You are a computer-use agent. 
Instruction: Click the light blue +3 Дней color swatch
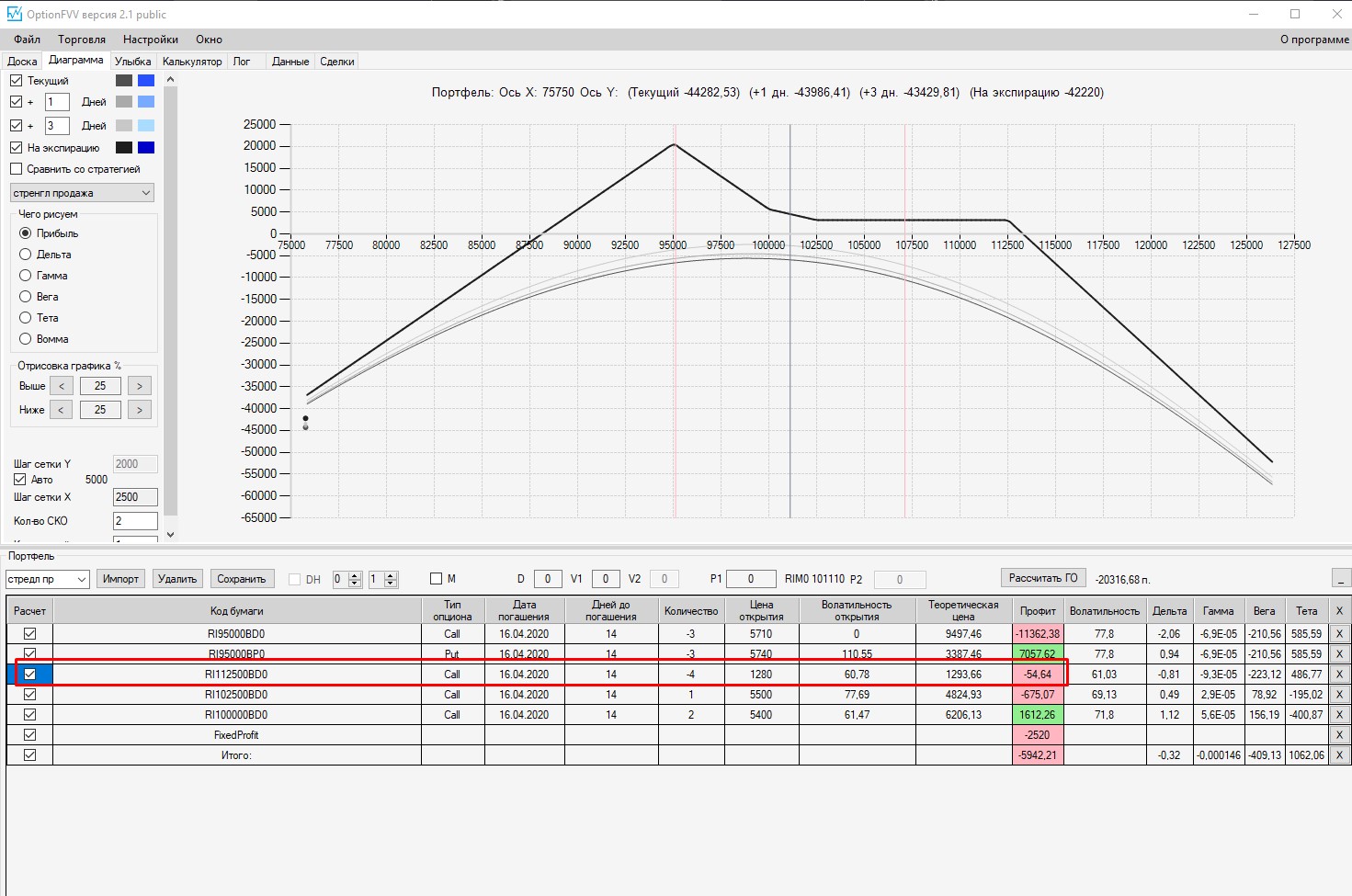[x=146, y=126]
